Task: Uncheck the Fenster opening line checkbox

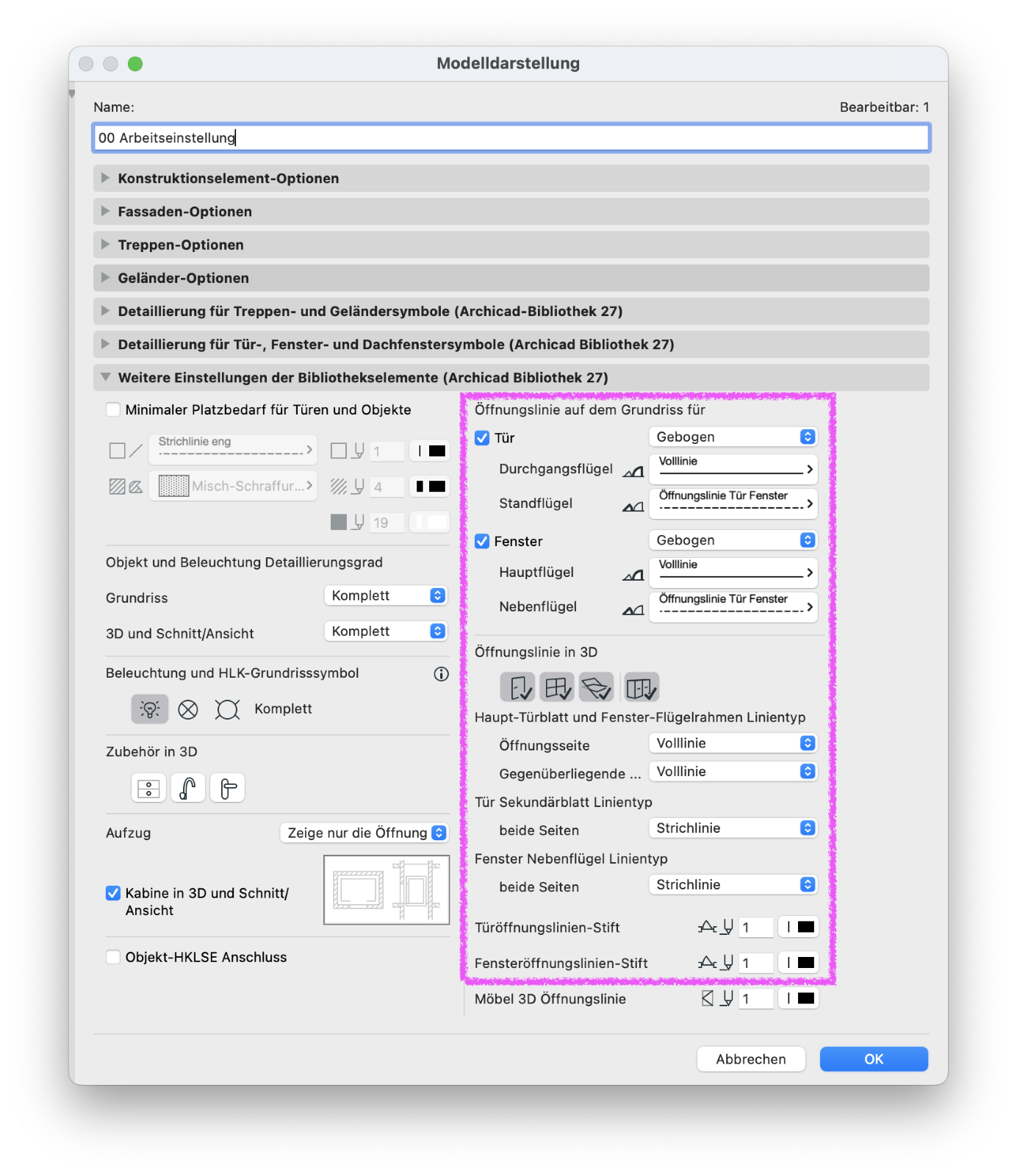Action: click(x=482, y=542)
